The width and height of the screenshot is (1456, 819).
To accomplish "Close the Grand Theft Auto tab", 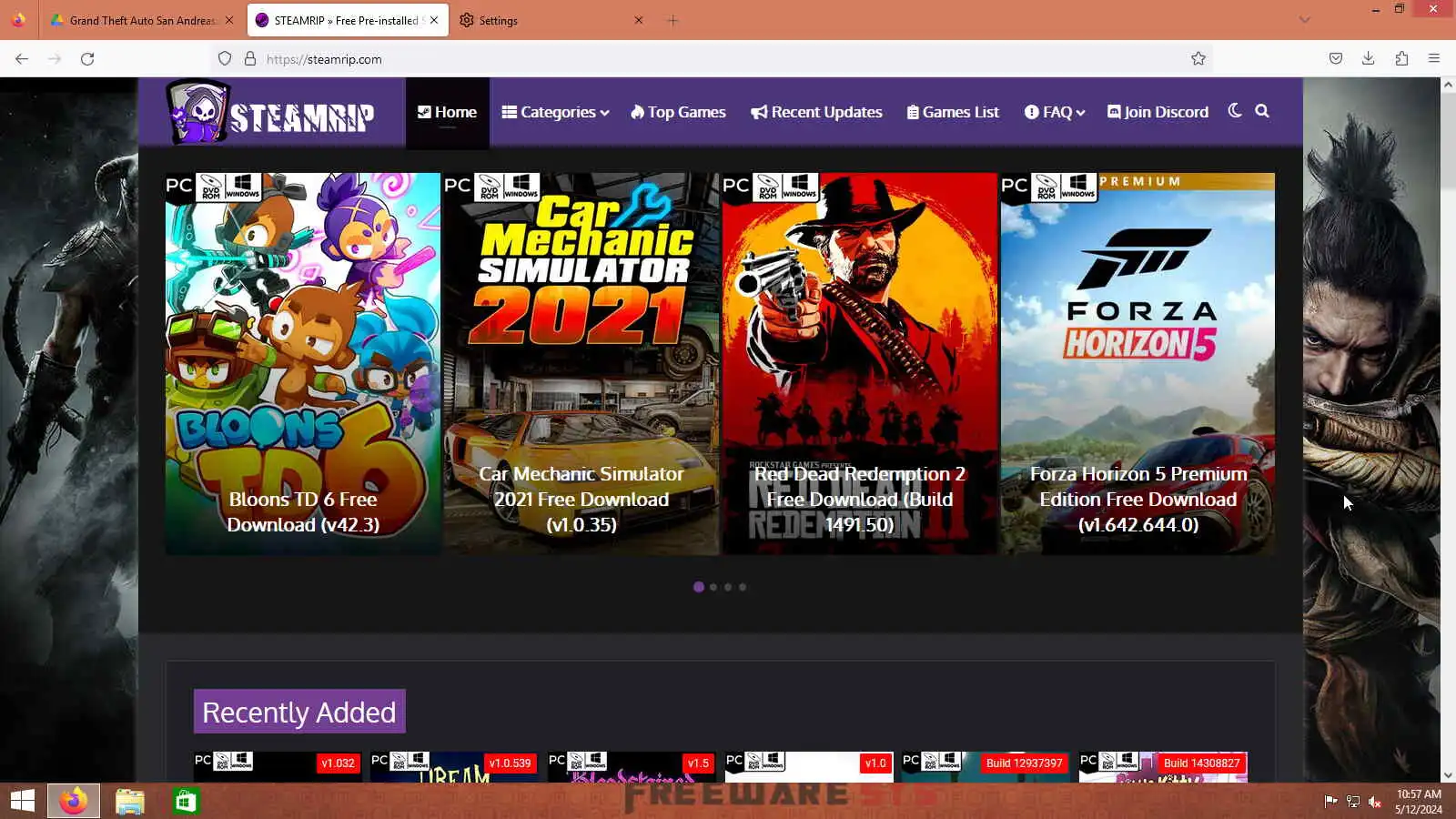I will 229,20.
